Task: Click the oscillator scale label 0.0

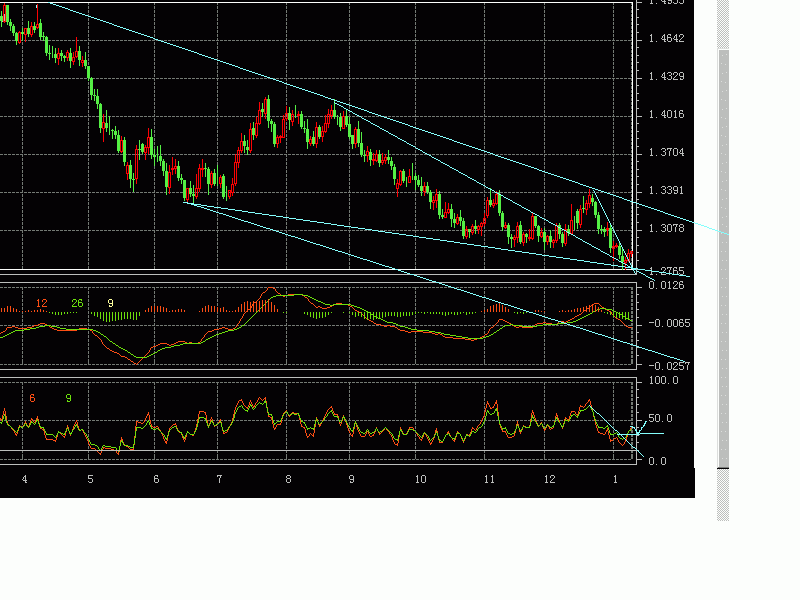Action: (x=658, y=461)
